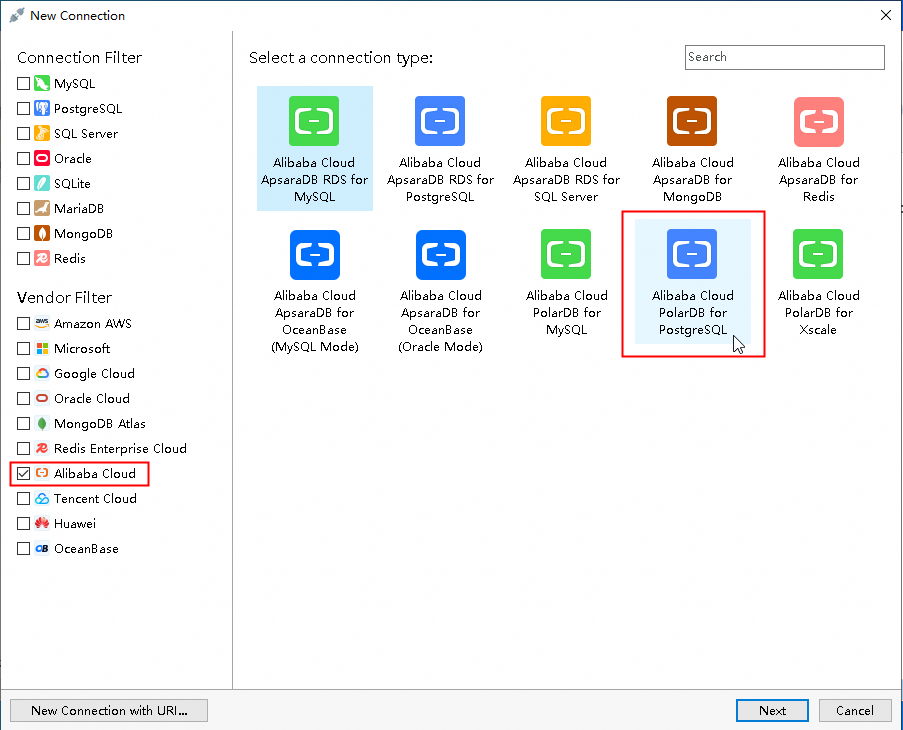Tick the PostgreSQL connection filter checkbox
Image resolution: width=903 pixels, height=730 pixels.
[24, 108]
